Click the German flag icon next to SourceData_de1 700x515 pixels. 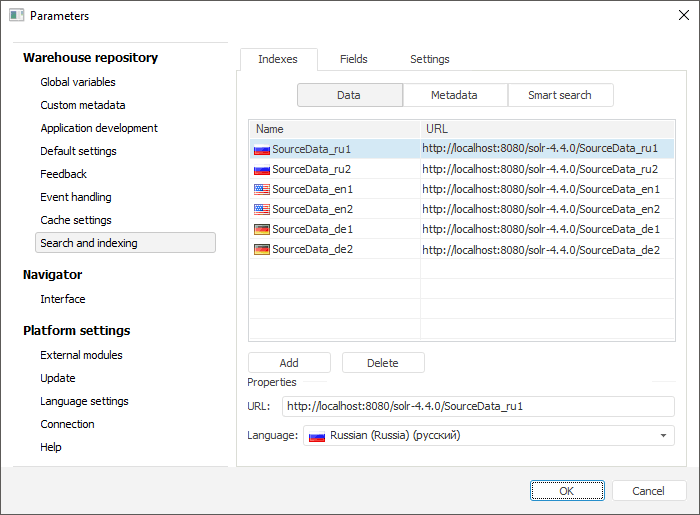(262, 229)
